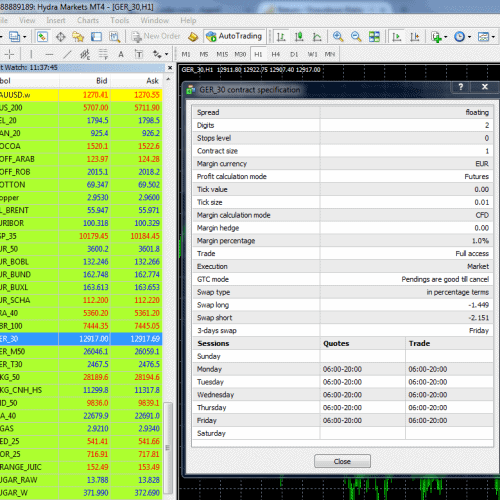Zoom in on the chart

click(x=338, y=37)
